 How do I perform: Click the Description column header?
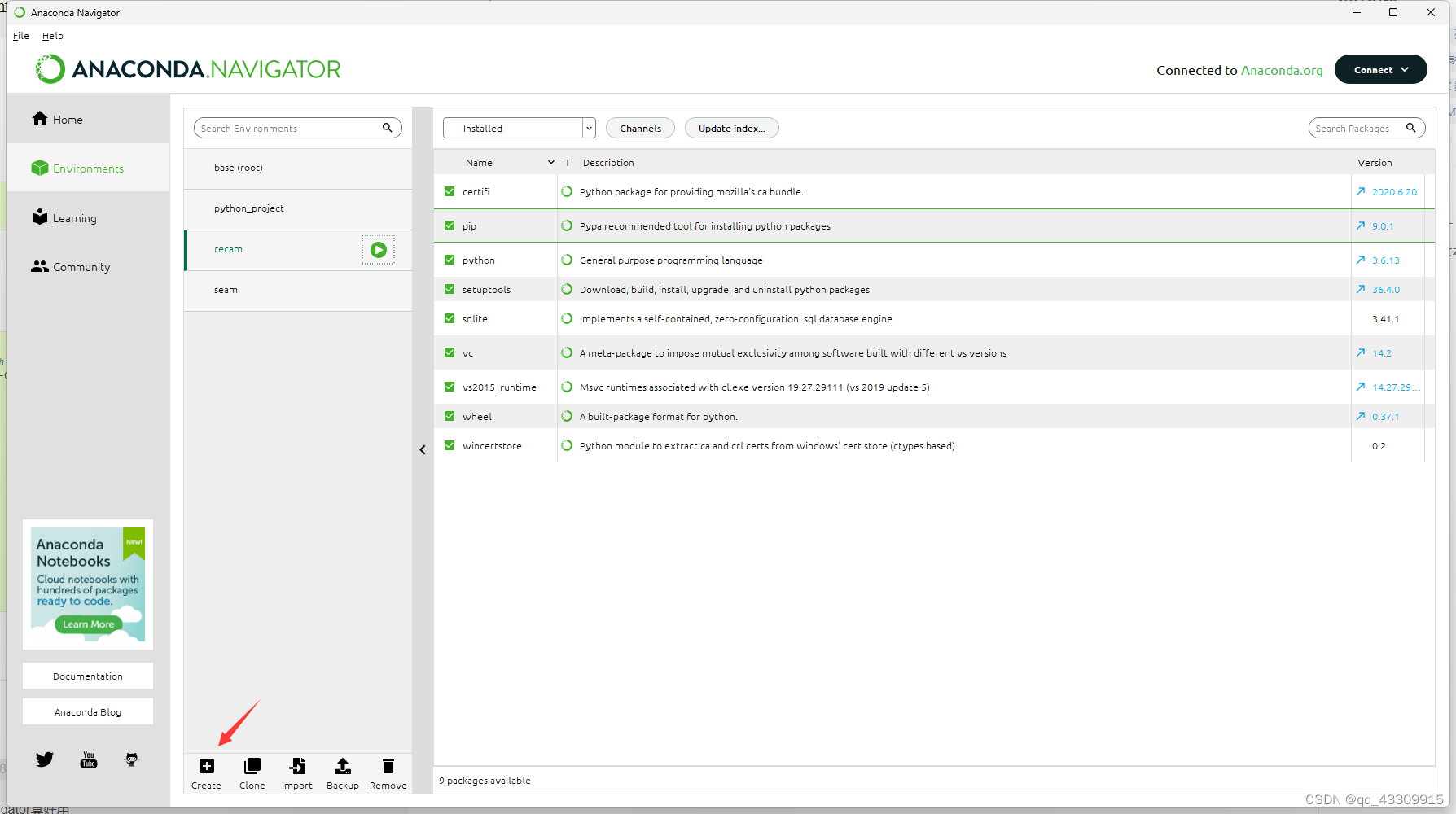608,163
